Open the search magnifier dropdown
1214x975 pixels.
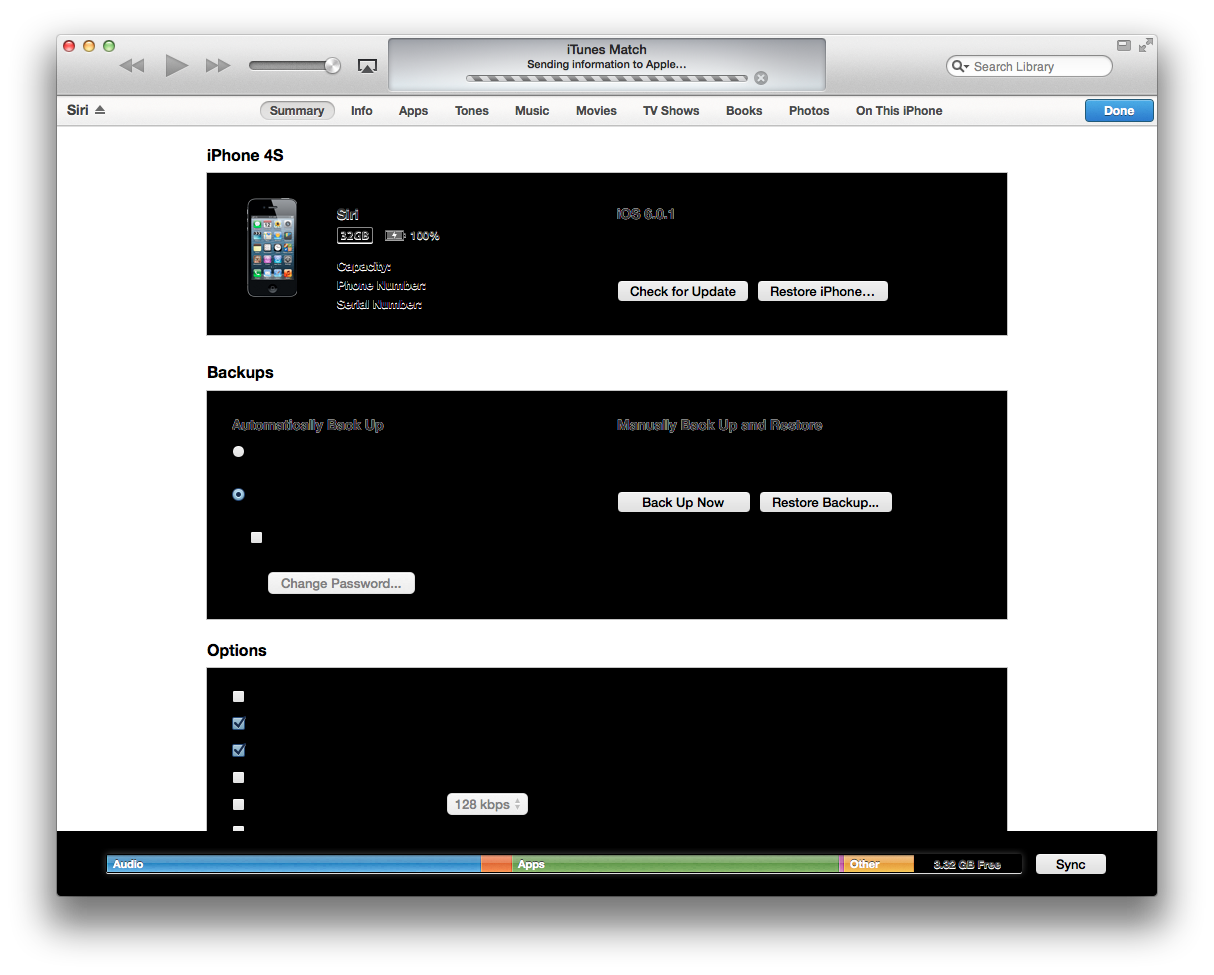961,66
